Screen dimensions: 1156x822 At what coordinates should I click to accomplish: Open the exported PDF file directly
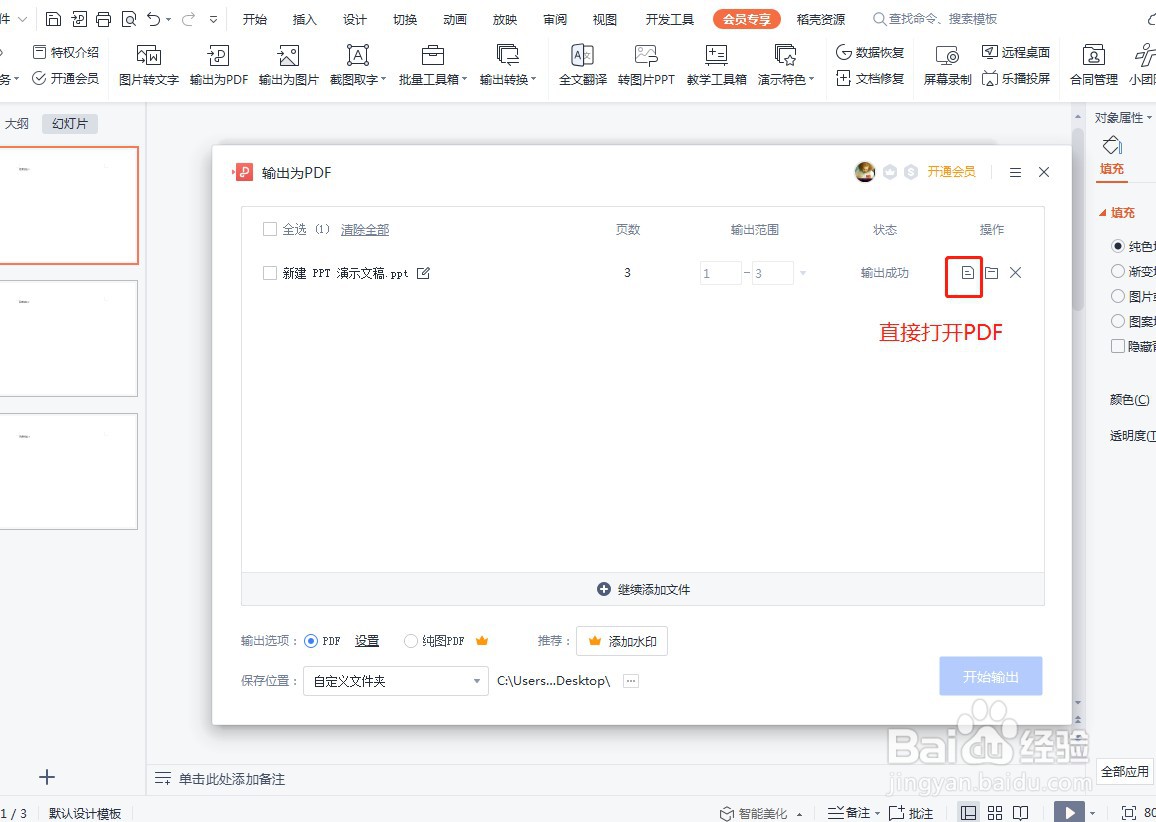click(x=963, y=272)
